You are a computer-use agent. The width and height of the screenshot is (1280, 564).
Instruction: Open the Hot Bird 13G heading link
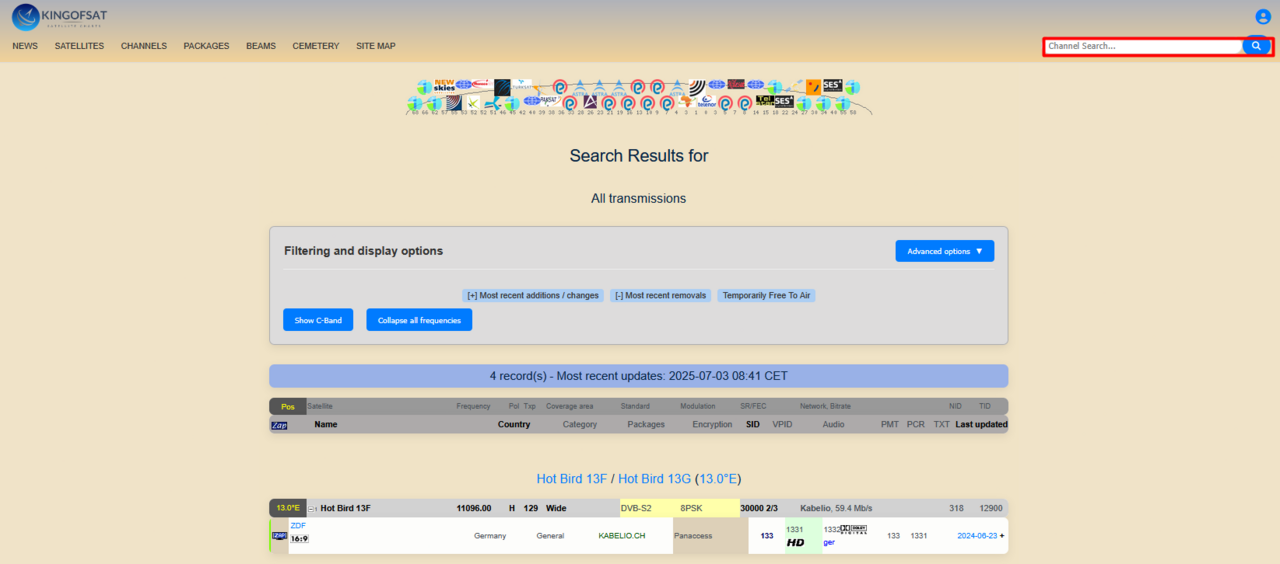coord(655,479)
